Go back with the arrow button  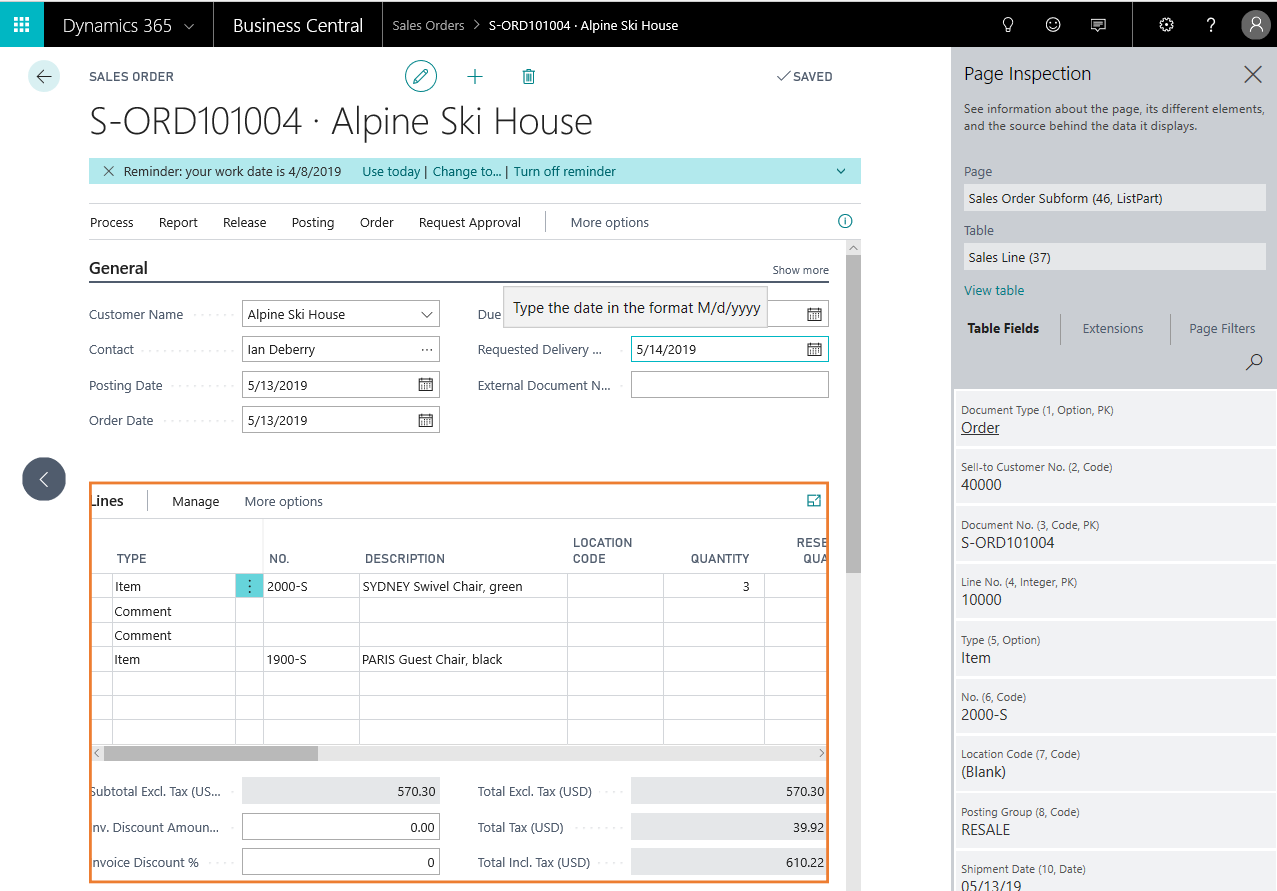point(44,77)
